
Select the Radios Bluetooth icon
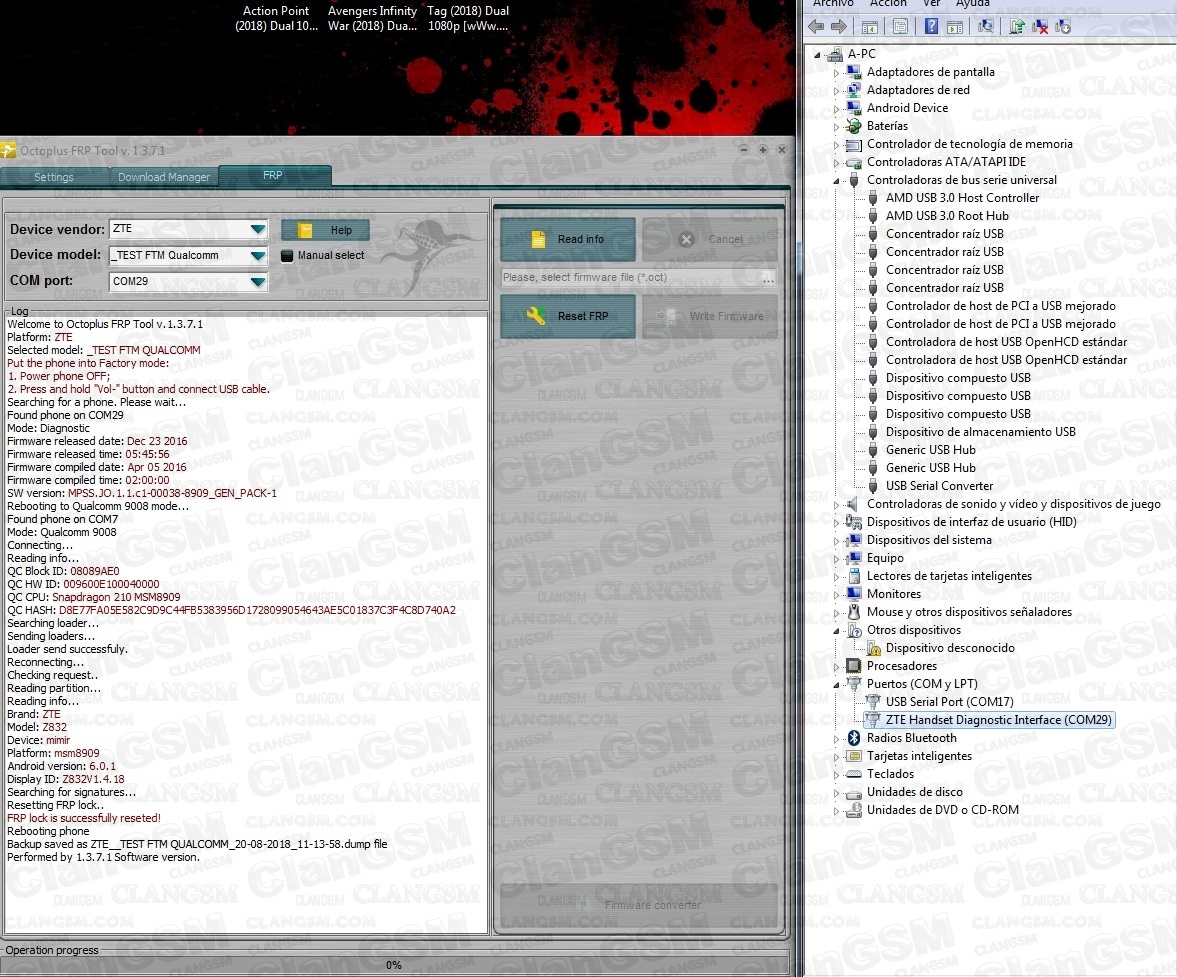pyautogui.click(x=853, y=738)
